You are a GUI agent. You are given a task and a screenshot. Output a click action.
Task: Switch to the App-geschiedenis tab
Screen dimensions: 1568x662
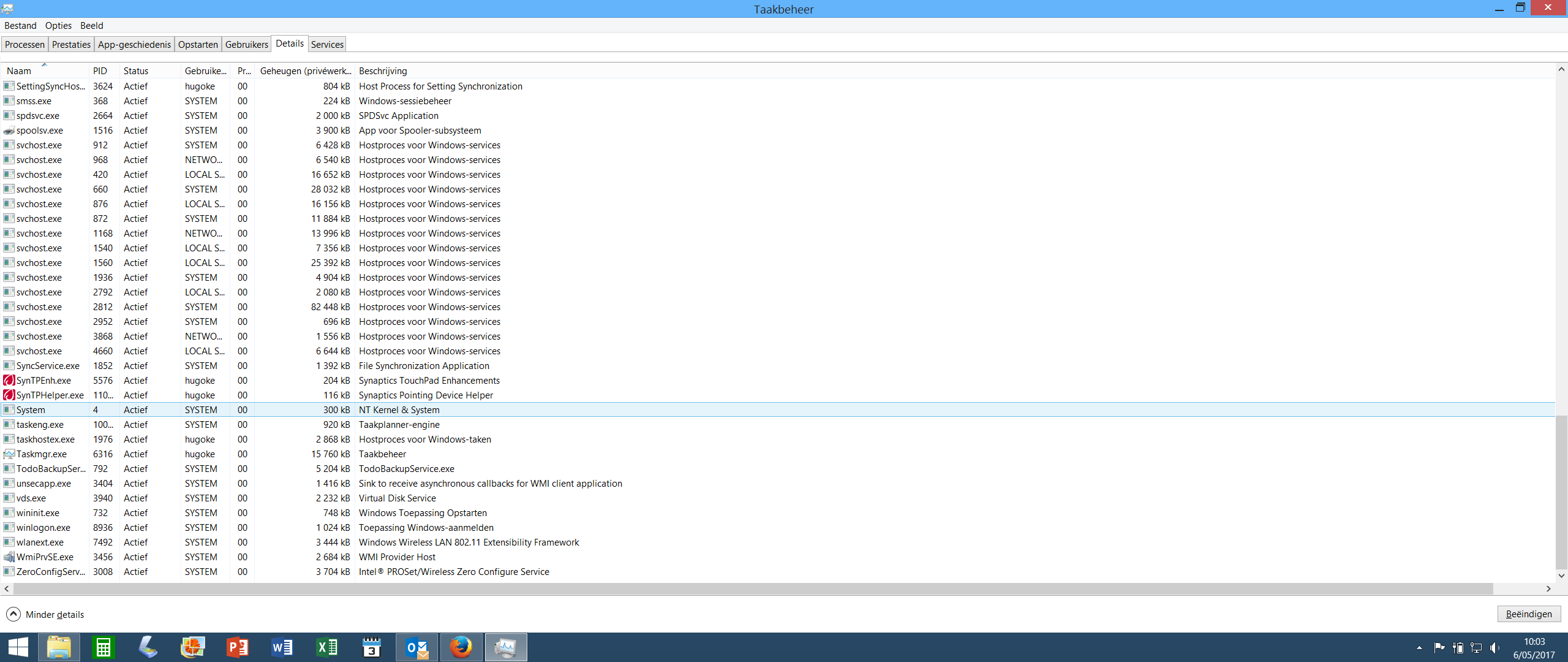click(x=134, y=44)
